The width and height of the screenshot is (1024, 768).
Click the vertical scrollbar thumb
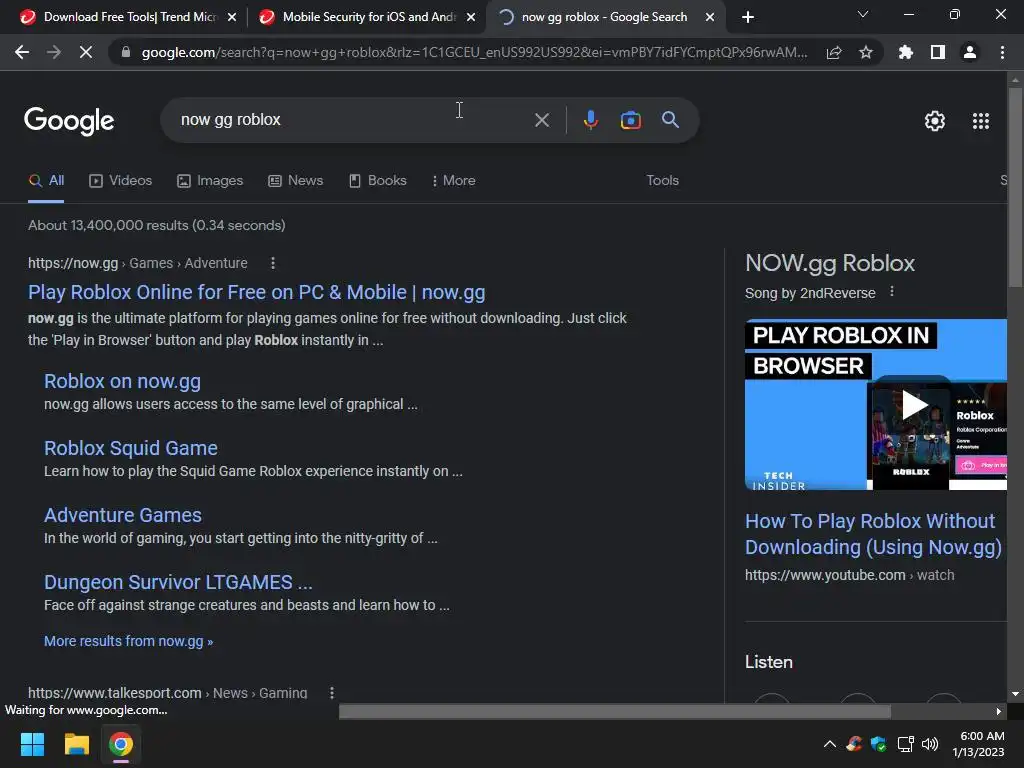coord(1015,187)
